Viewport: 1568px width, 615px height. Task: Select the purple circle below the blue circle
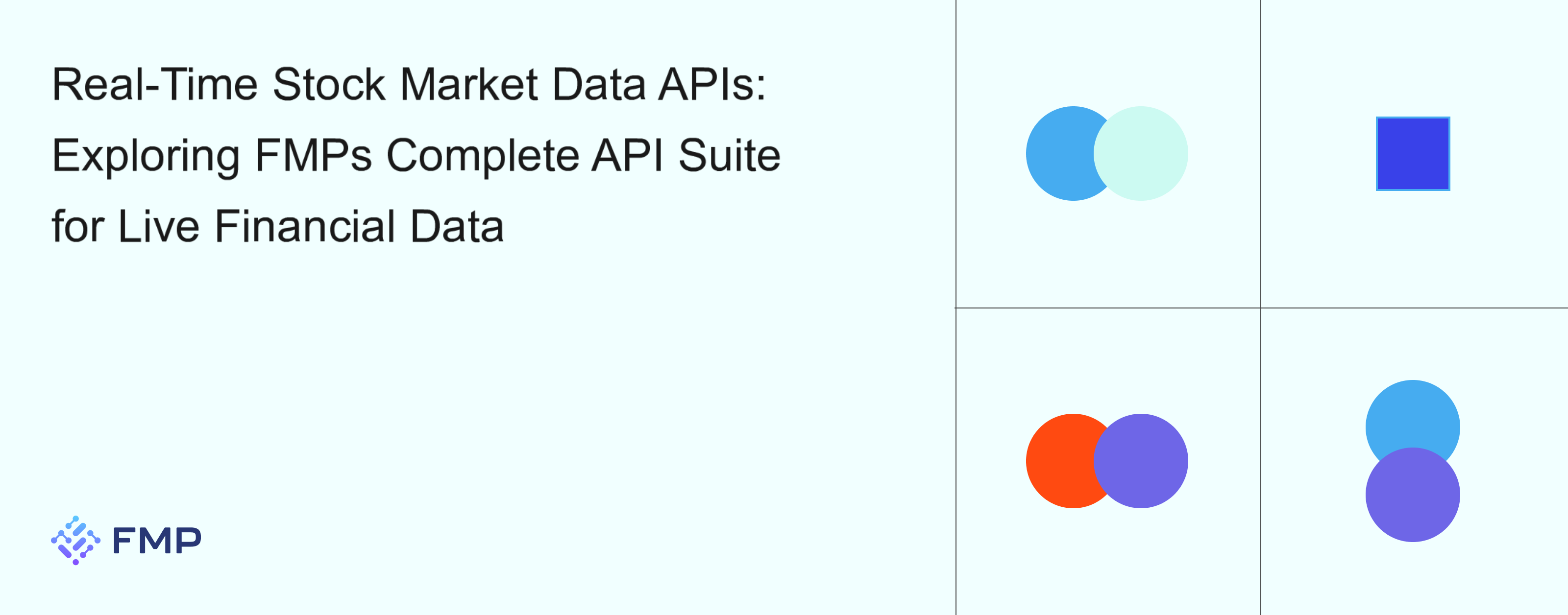point(1412,496)
